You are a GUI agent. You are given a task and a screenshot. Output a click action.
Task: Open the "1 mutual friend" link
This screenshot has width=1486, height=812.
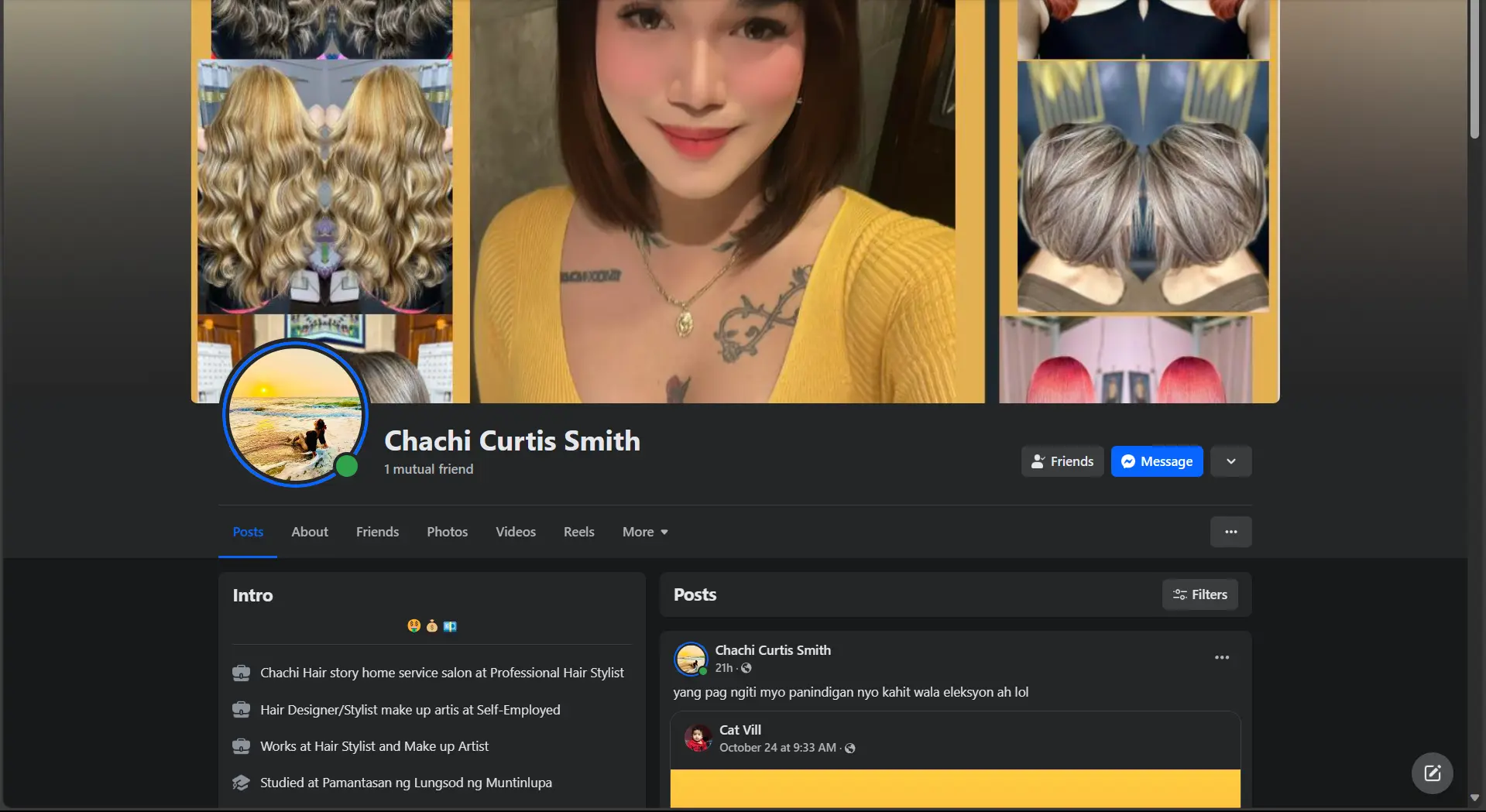click(x=428, y=468)
